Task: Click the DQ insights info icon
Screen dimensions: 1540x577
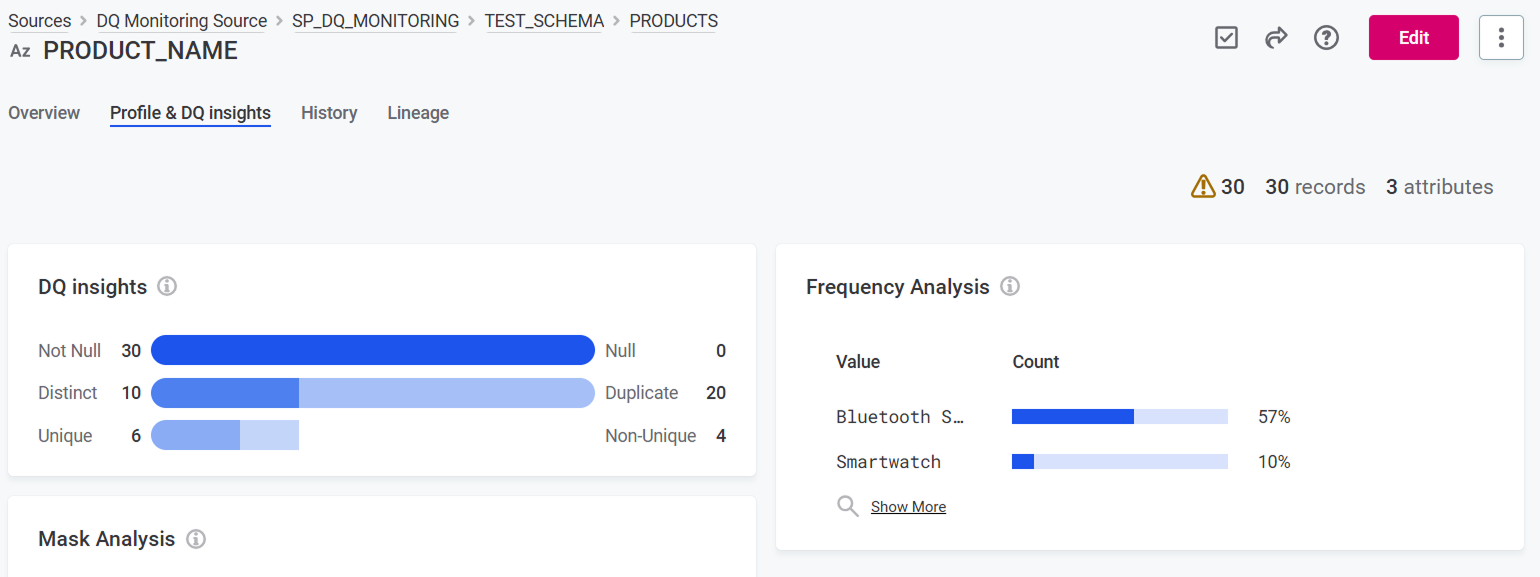Action: (x=168, y=287)
